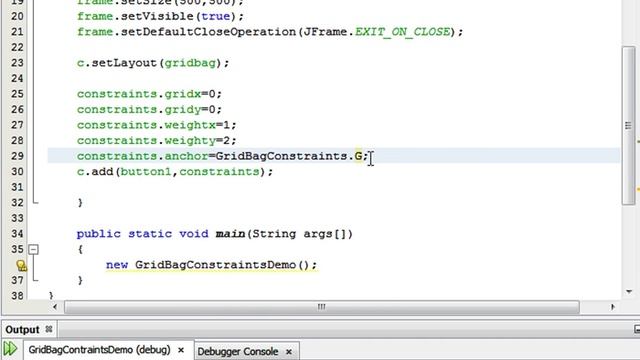This screenshot has height=360, width=640.
Task: Click the text constraints.gridy=0;
Action: [149, 109]
